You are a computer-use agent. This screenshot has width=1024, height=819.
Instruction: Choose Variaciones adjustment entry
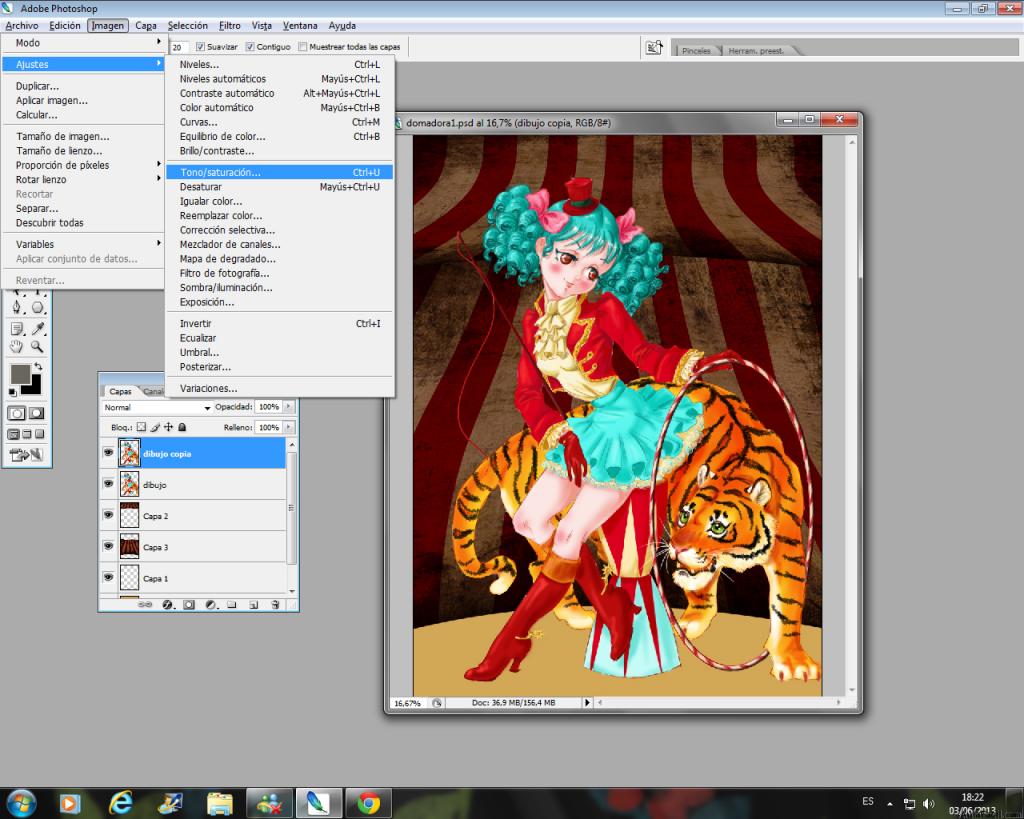(x=280, y=389)
